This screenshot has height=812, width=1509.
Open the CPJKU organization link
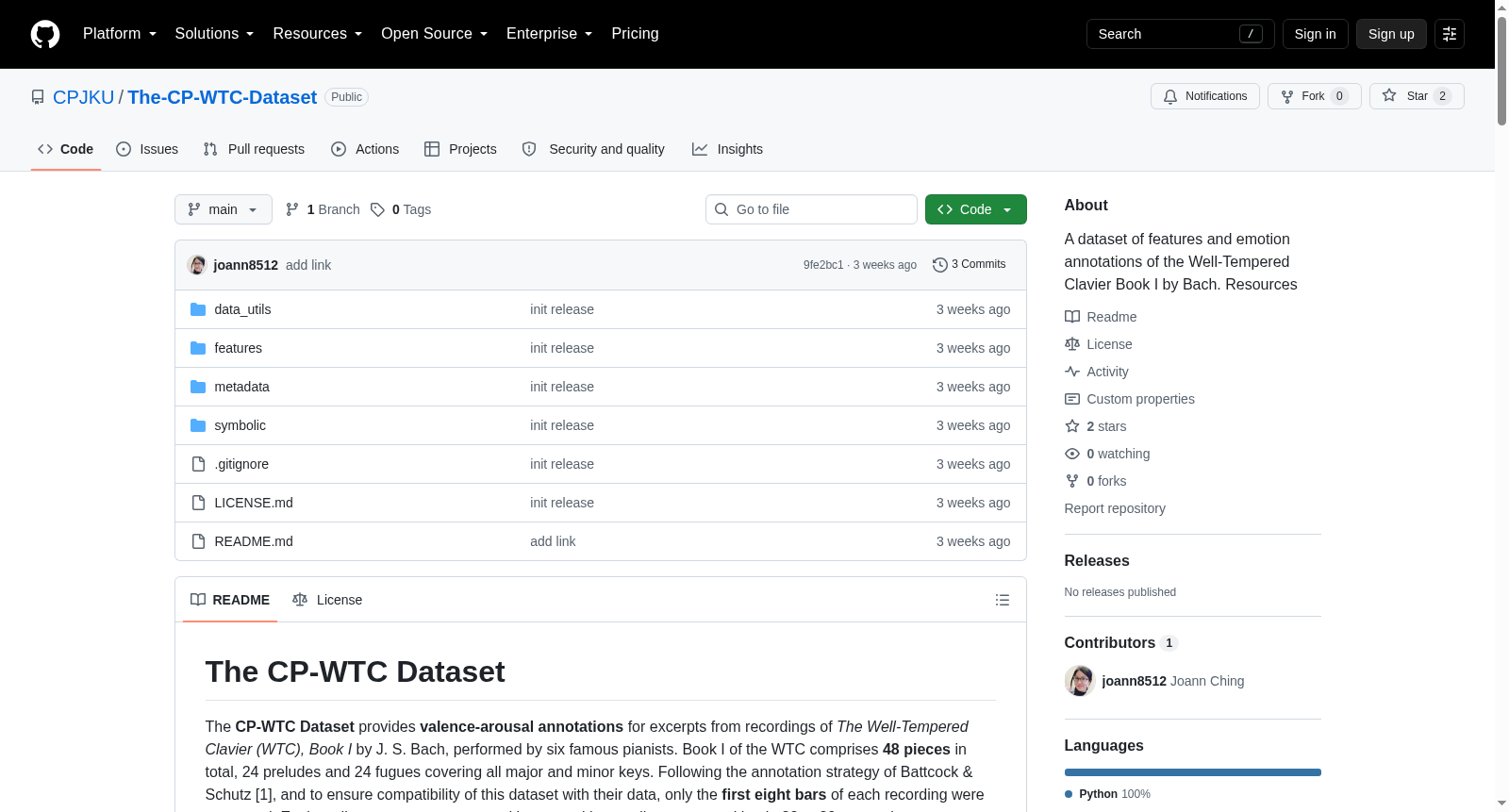coord(83,97)
